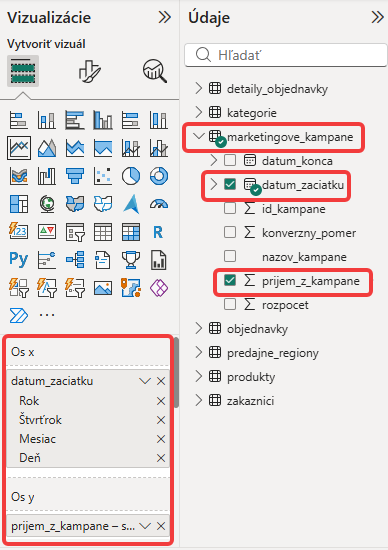388x550 pixels.
Task: Remove Deň level from the hierarchy
Action: (161, 458)
